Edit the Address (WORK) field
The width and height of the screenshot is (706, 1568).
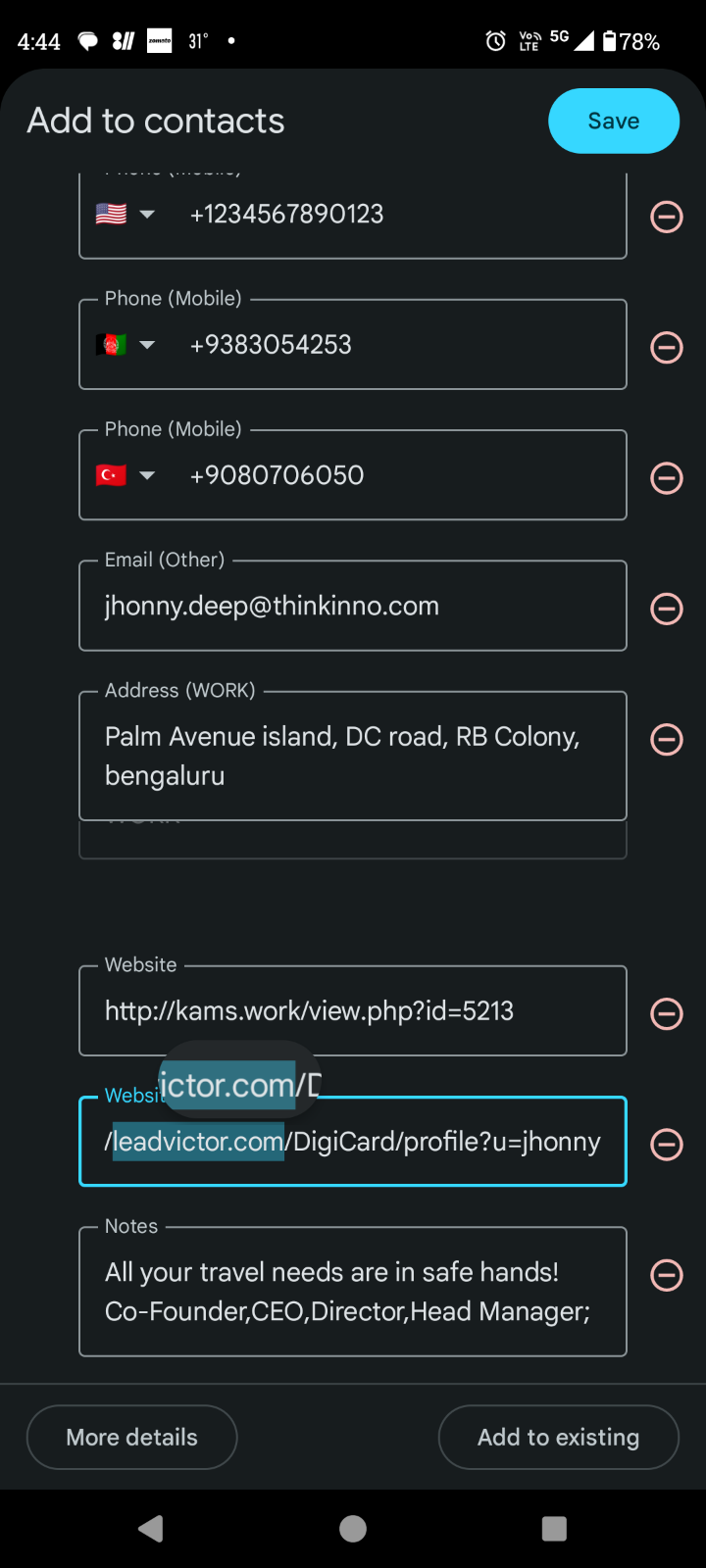coord(353,756)
